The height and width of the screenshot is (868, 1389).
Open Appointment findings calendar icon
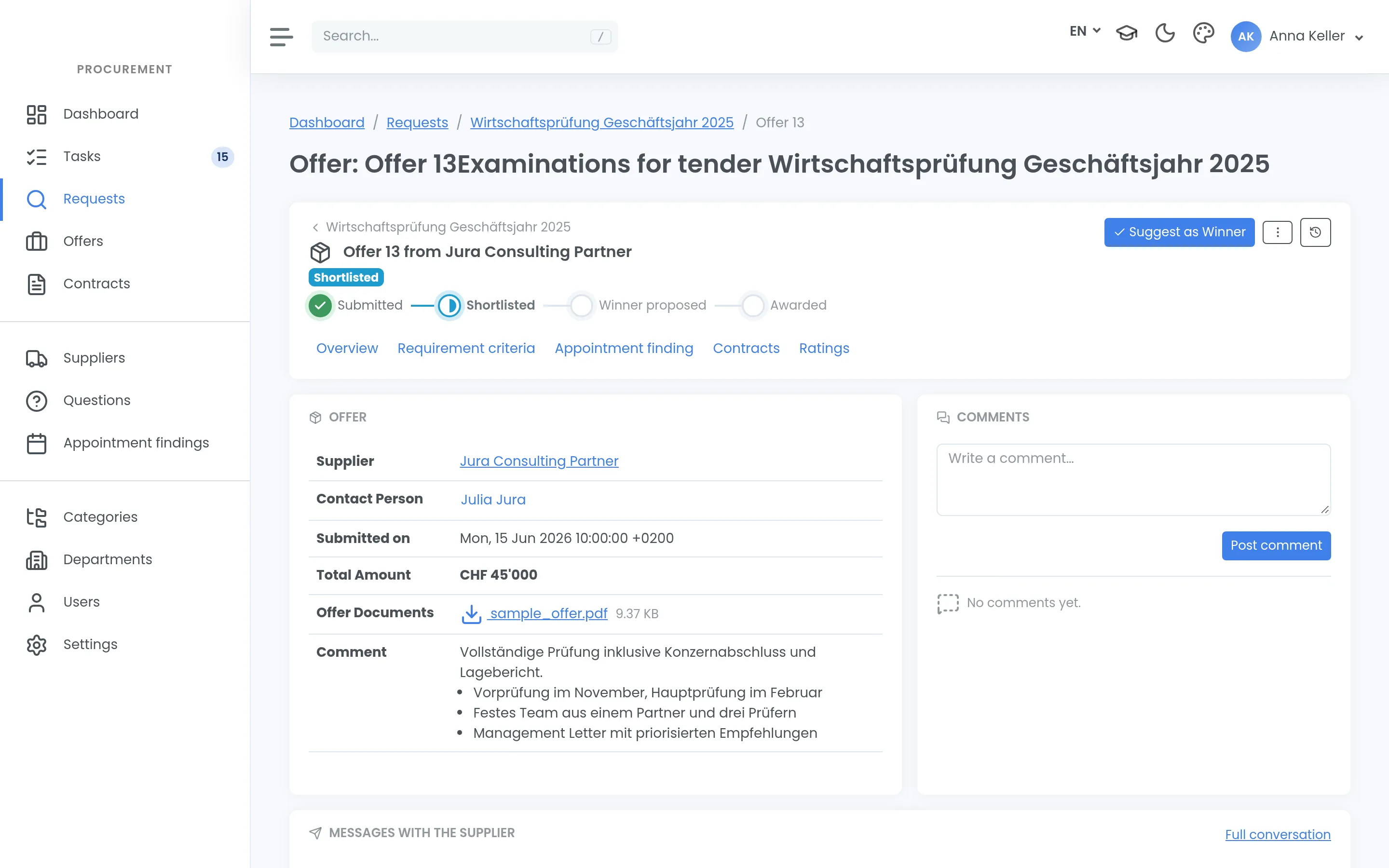pos(36,443)
